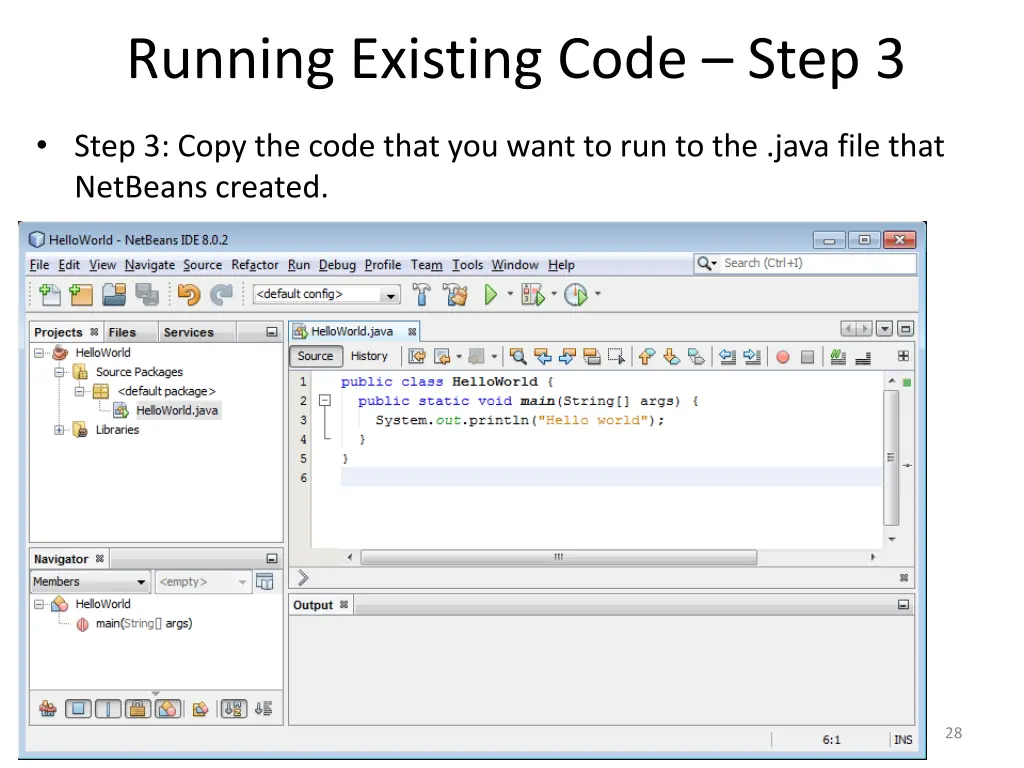Click the New Project toolbar icon
The image size is (1024, 768).
[81, 295]
